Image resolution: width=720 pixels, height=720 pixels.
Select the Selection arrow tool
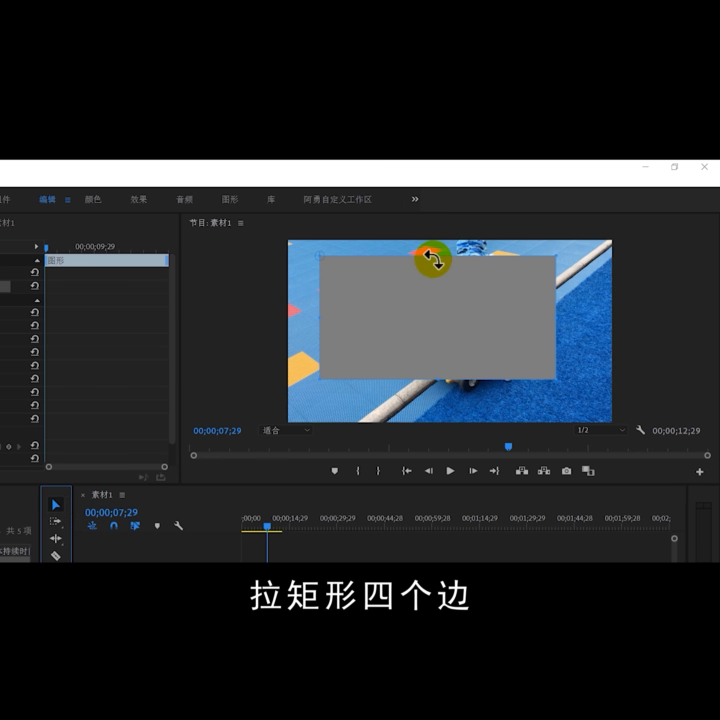[x=56, y=505]
